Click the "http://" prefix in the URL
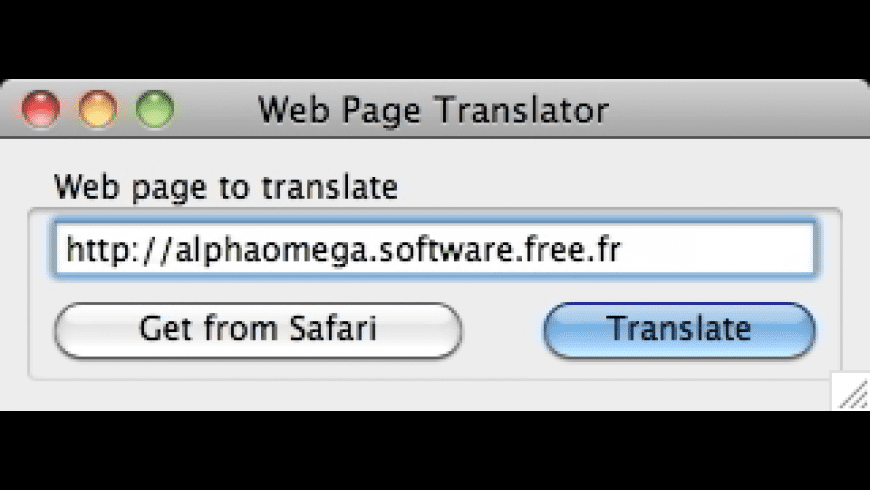 coord(104,249)
